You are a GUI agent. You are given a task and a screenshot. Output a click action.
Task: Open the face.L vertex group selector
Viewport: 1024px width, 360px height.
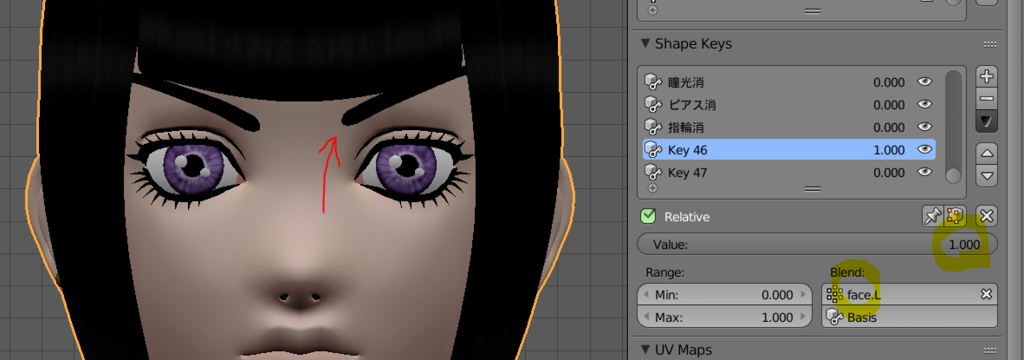[909, 295]
